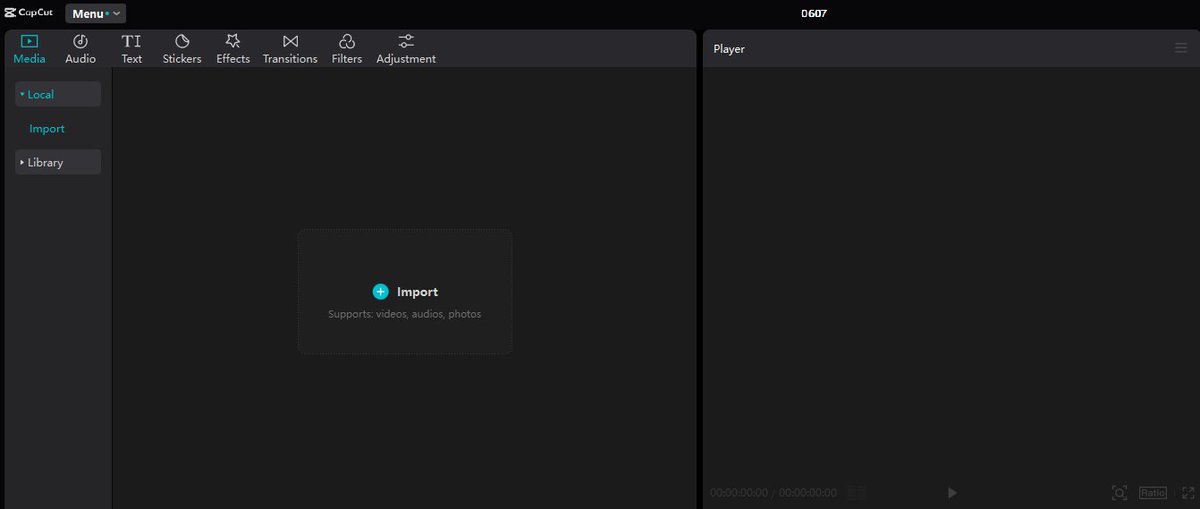
Task: Open the Effects tab
Action: coord(233,49)
